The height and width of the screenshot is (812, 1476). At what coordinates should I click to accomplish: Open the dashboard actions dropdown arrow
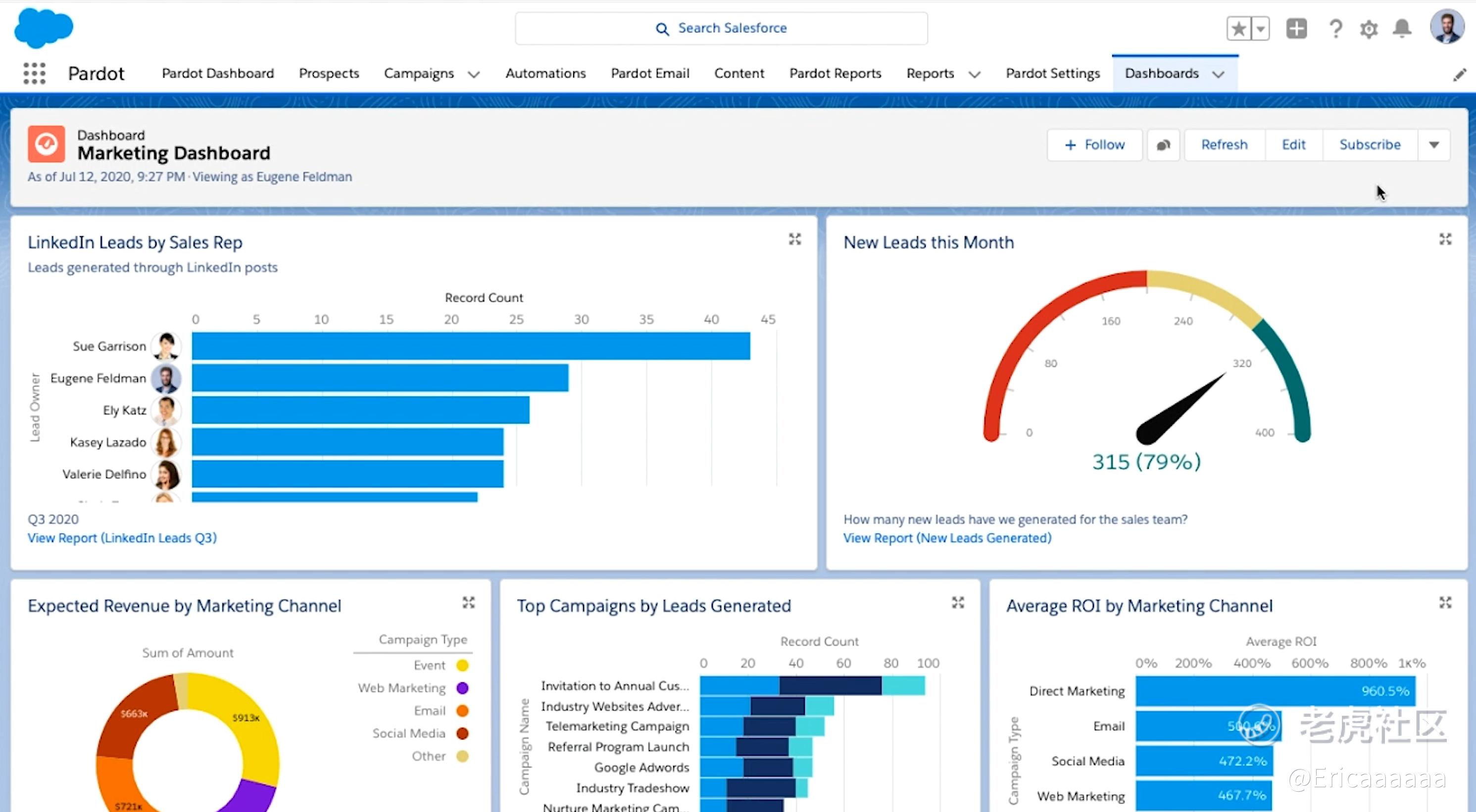coord(1433,145)
